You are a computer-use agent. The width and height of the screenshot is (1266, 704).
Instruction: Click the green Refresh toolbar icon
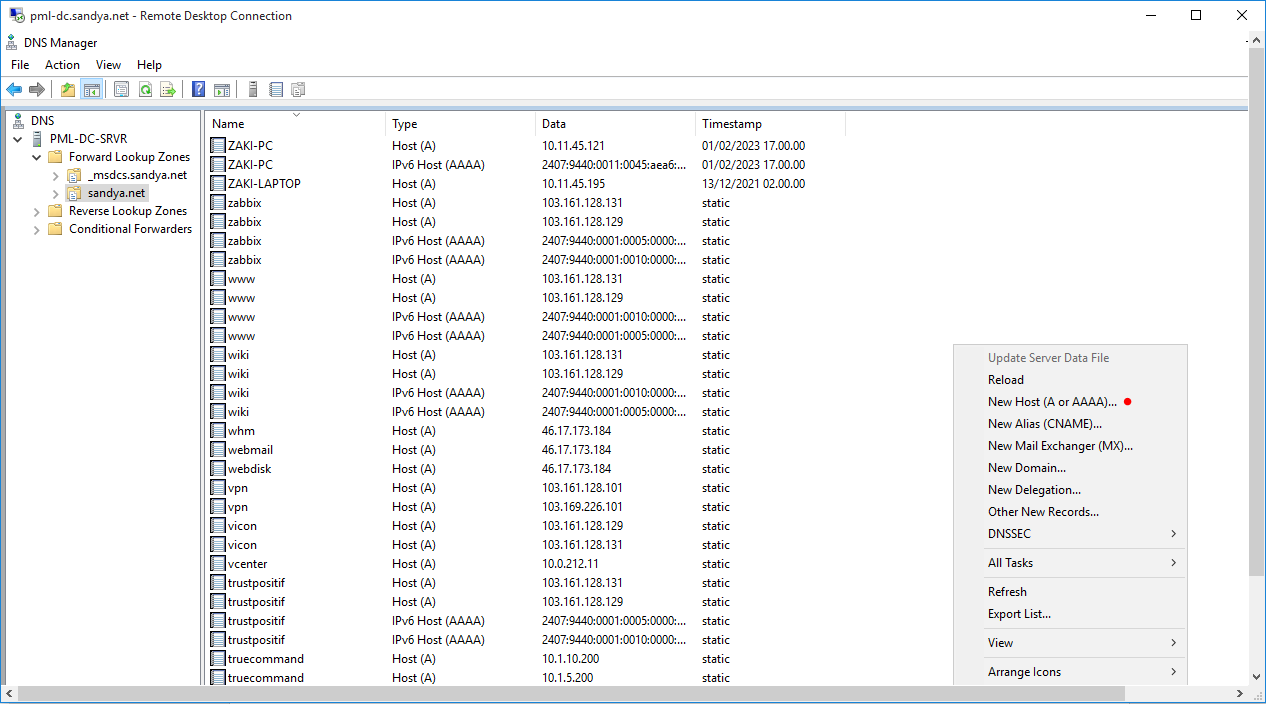pos(145,90)
